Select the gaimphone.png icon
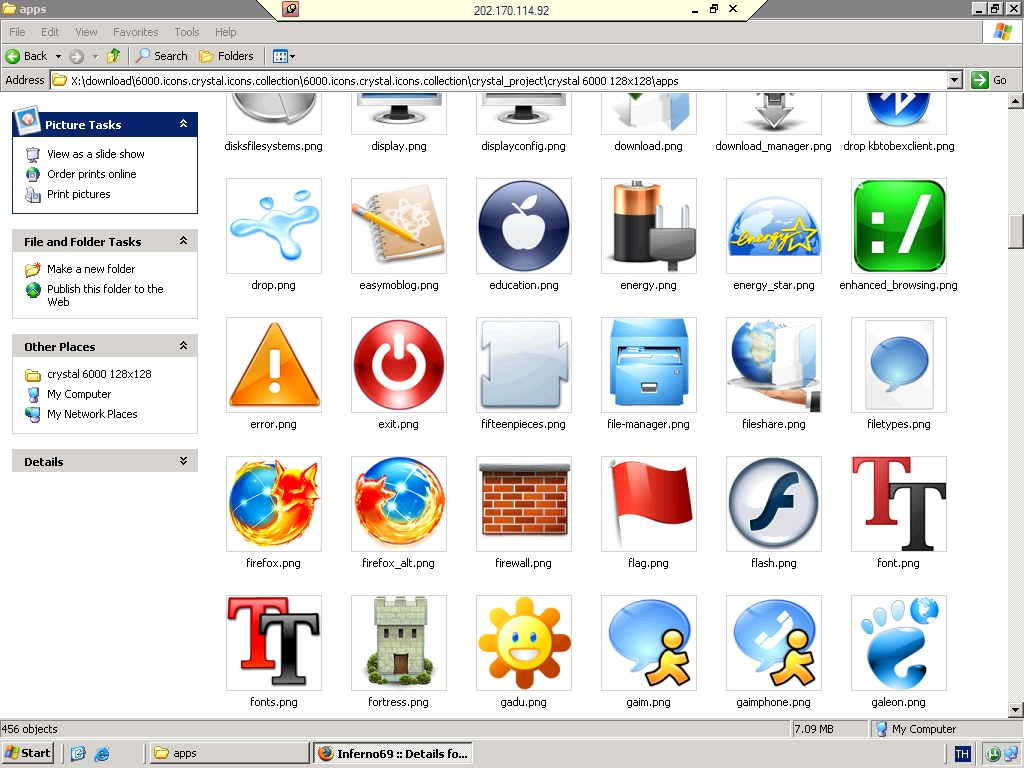Screen dimensions: 1024x768 (774, 643)
